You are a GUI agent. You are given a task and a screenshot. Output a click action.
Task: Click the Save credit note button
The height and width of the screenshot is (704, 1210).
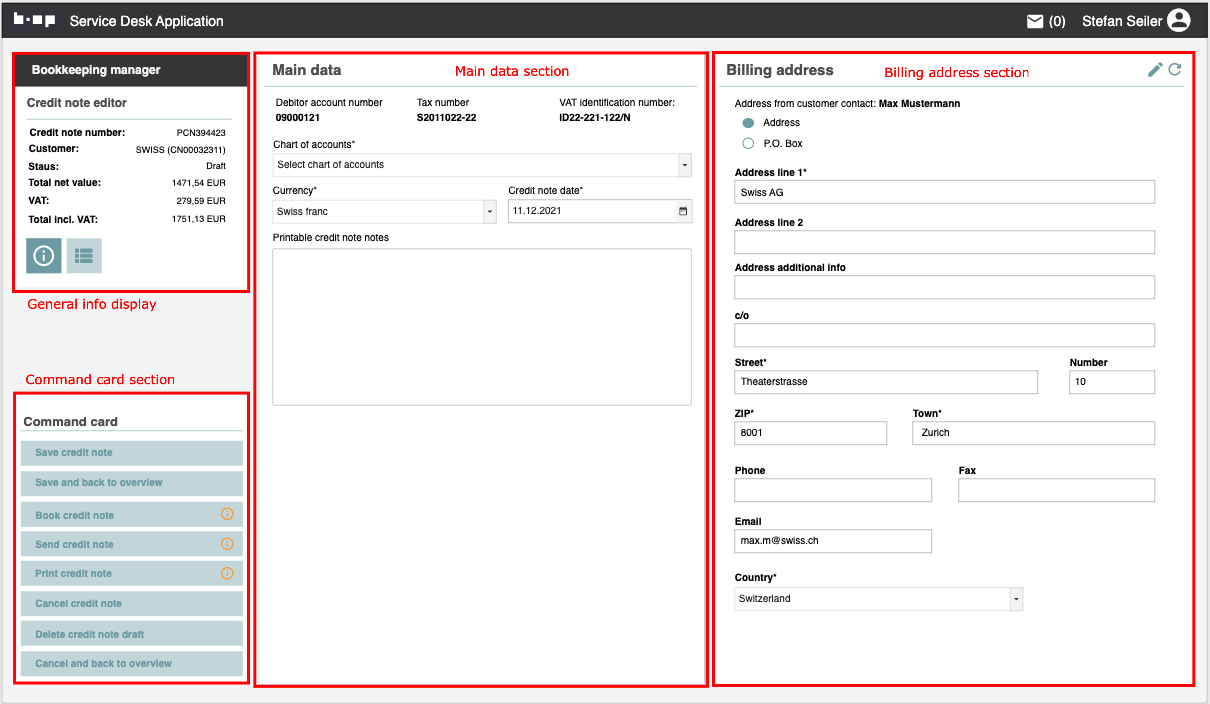pyautogui.click(x=131, y=453)
